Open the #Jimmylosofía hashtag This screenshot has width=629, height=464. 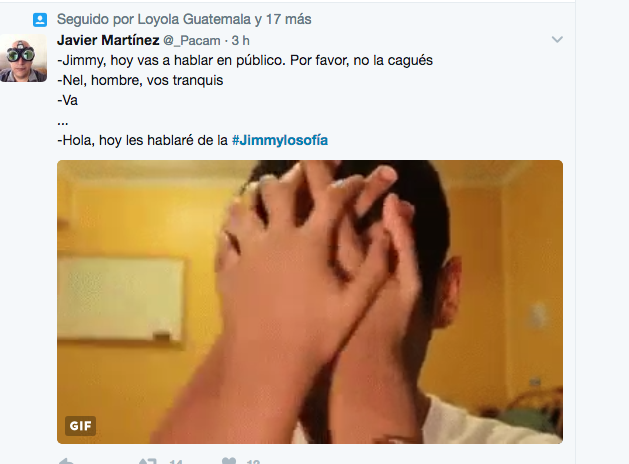click(280, 140)
